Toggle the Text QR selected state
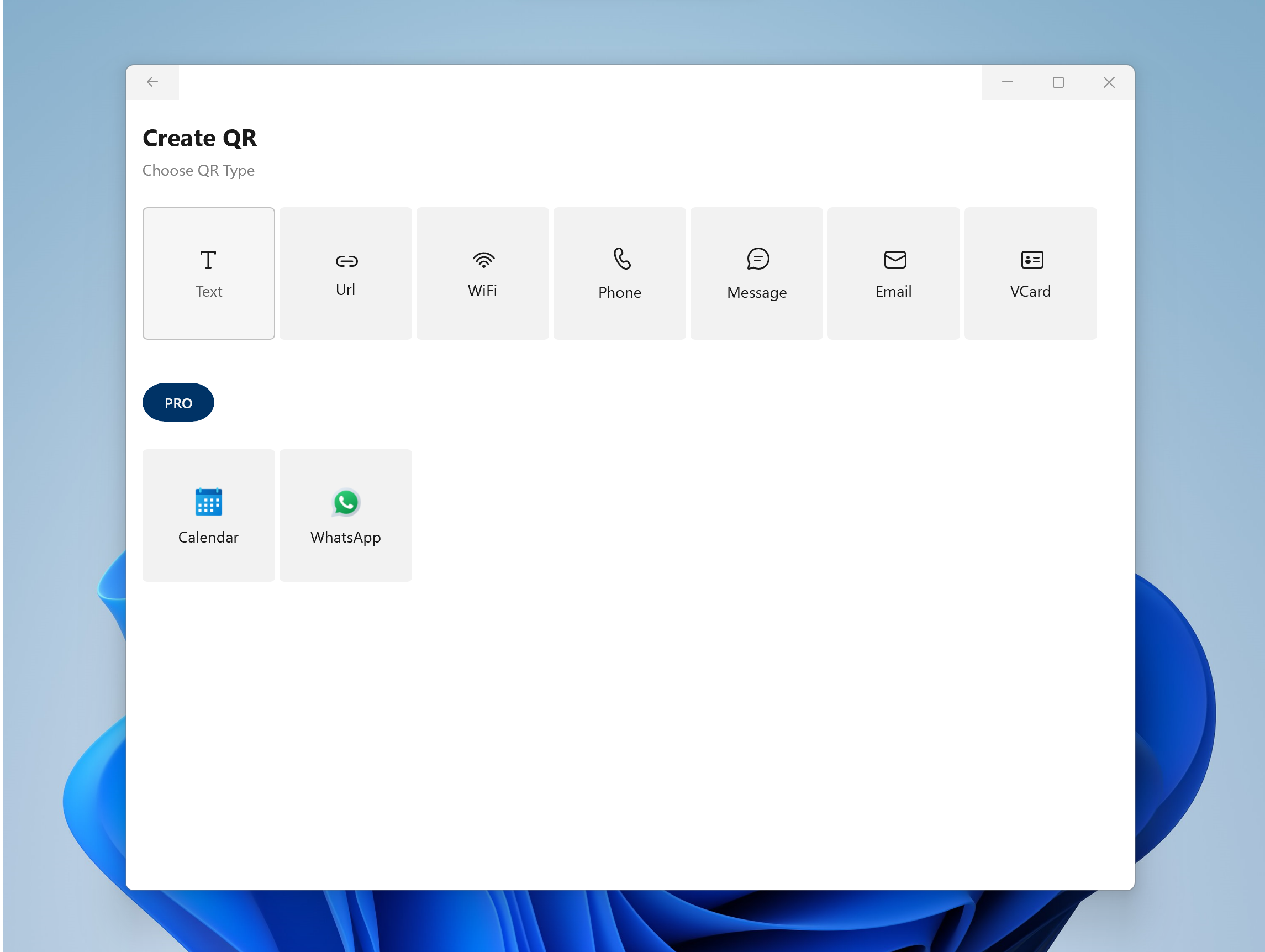Screen dimensions: 1265x952 pyautogui.click(x=208, y=273)
